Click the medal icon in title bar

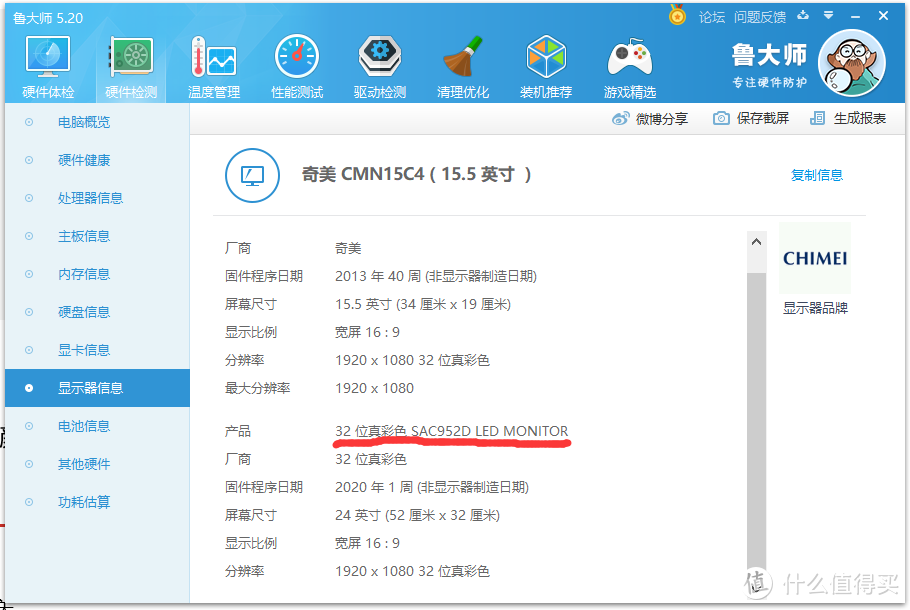click(677, 15)
